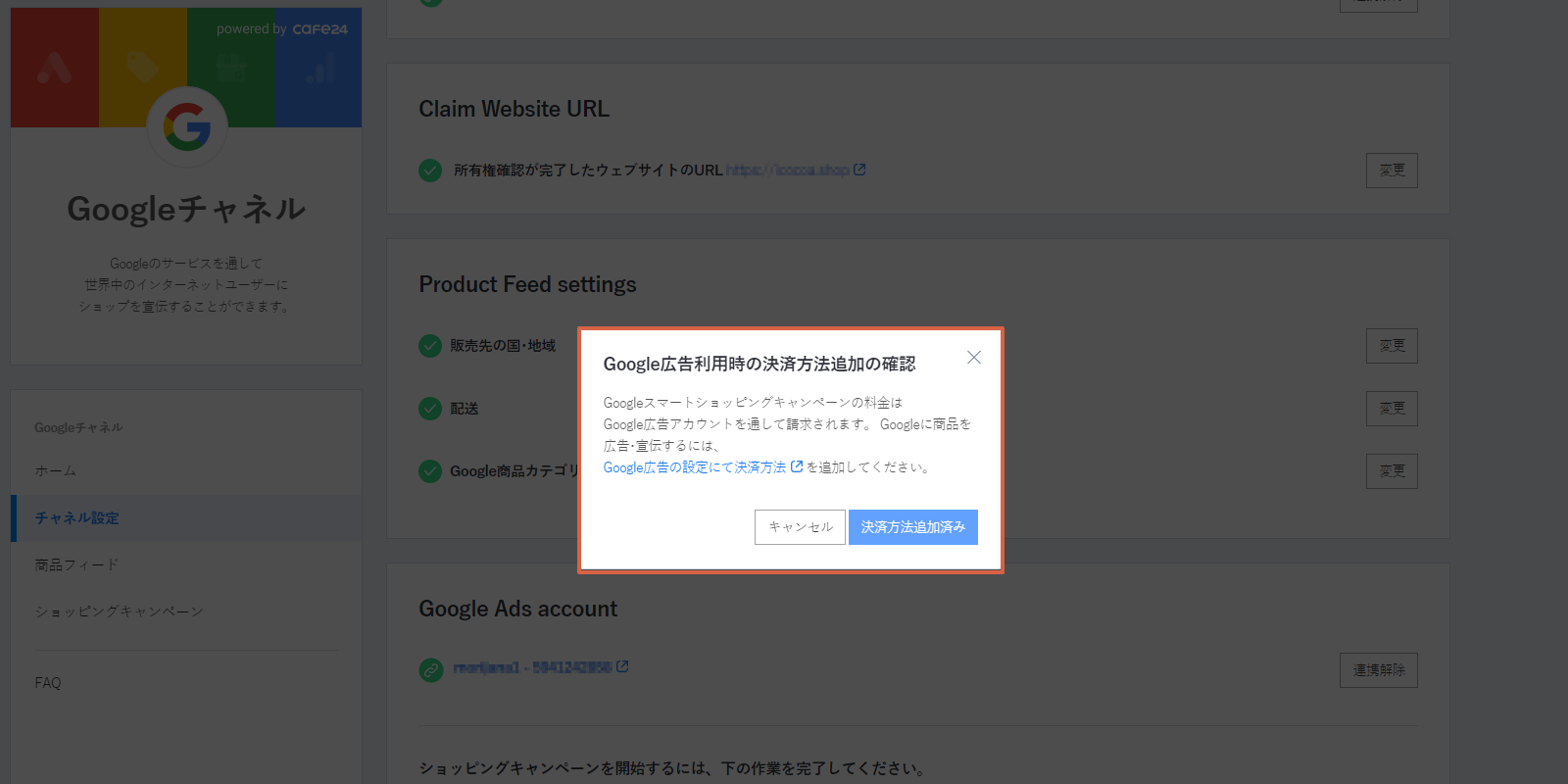Click the Google Ads icon in banner
Screen dimensions: 1568x784
55,68
